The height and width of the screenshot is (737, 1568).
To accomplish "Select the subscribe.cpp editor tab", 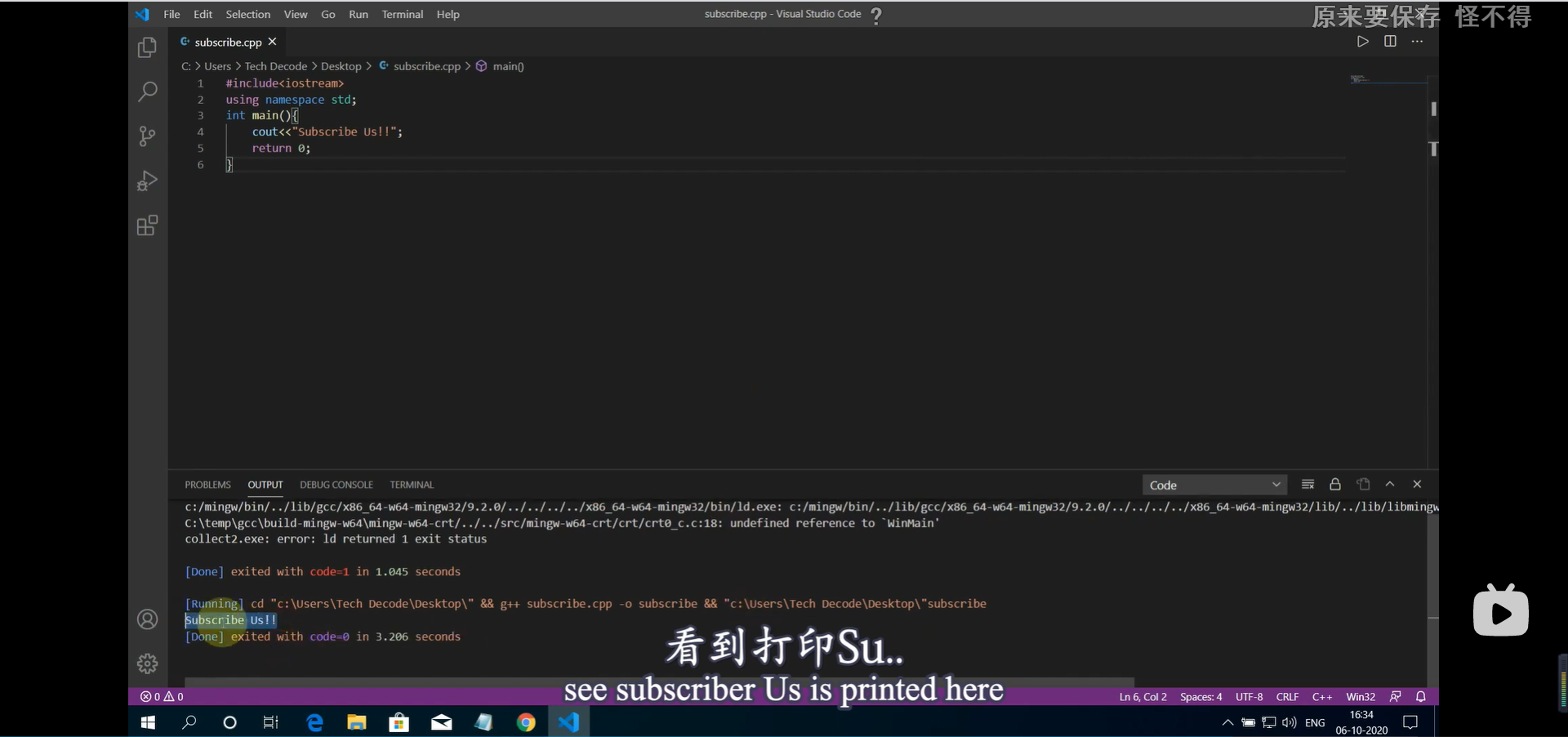I will (228, 42).
